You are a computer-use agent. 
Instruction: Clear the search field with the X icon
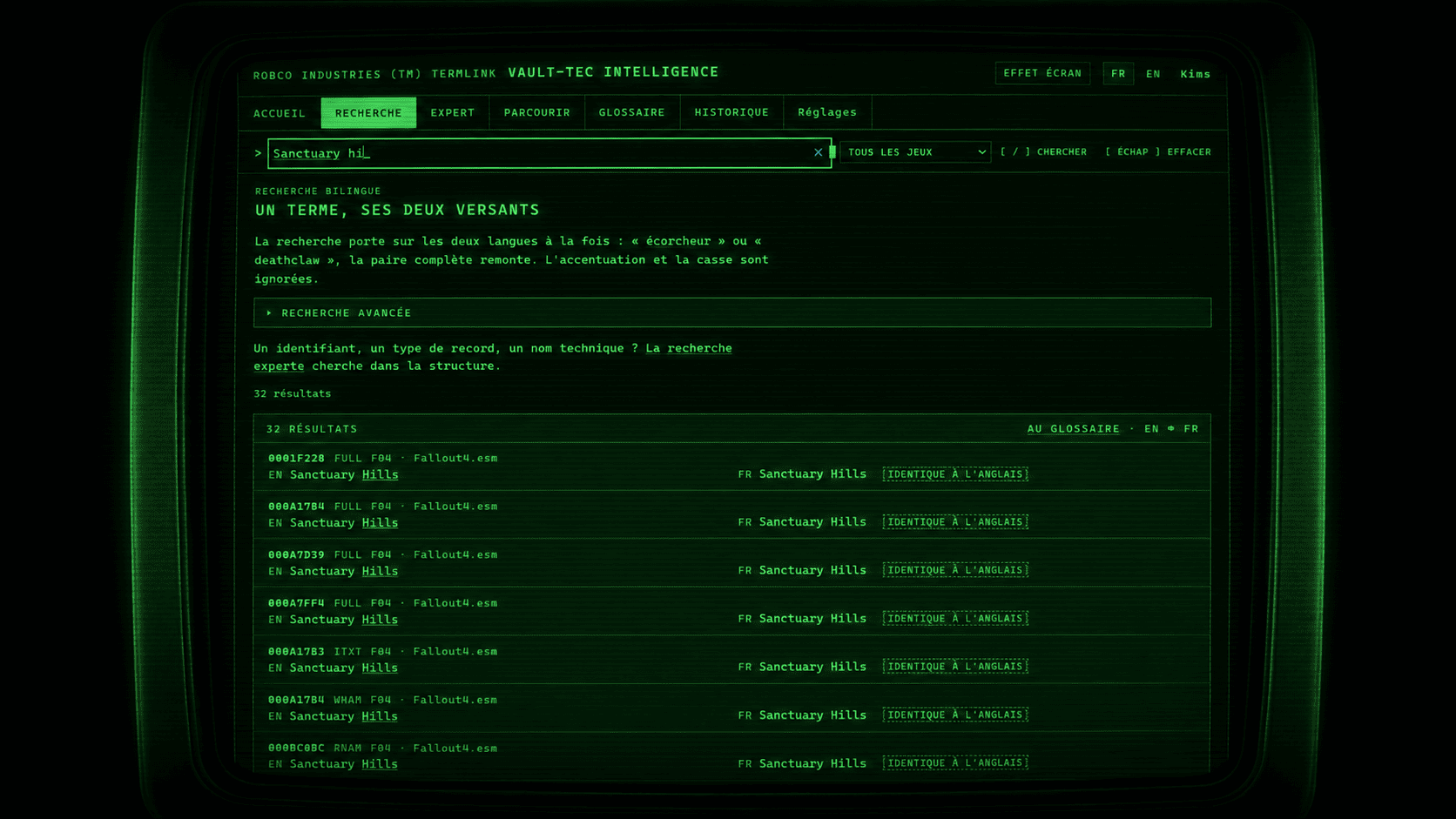point(818,152)
